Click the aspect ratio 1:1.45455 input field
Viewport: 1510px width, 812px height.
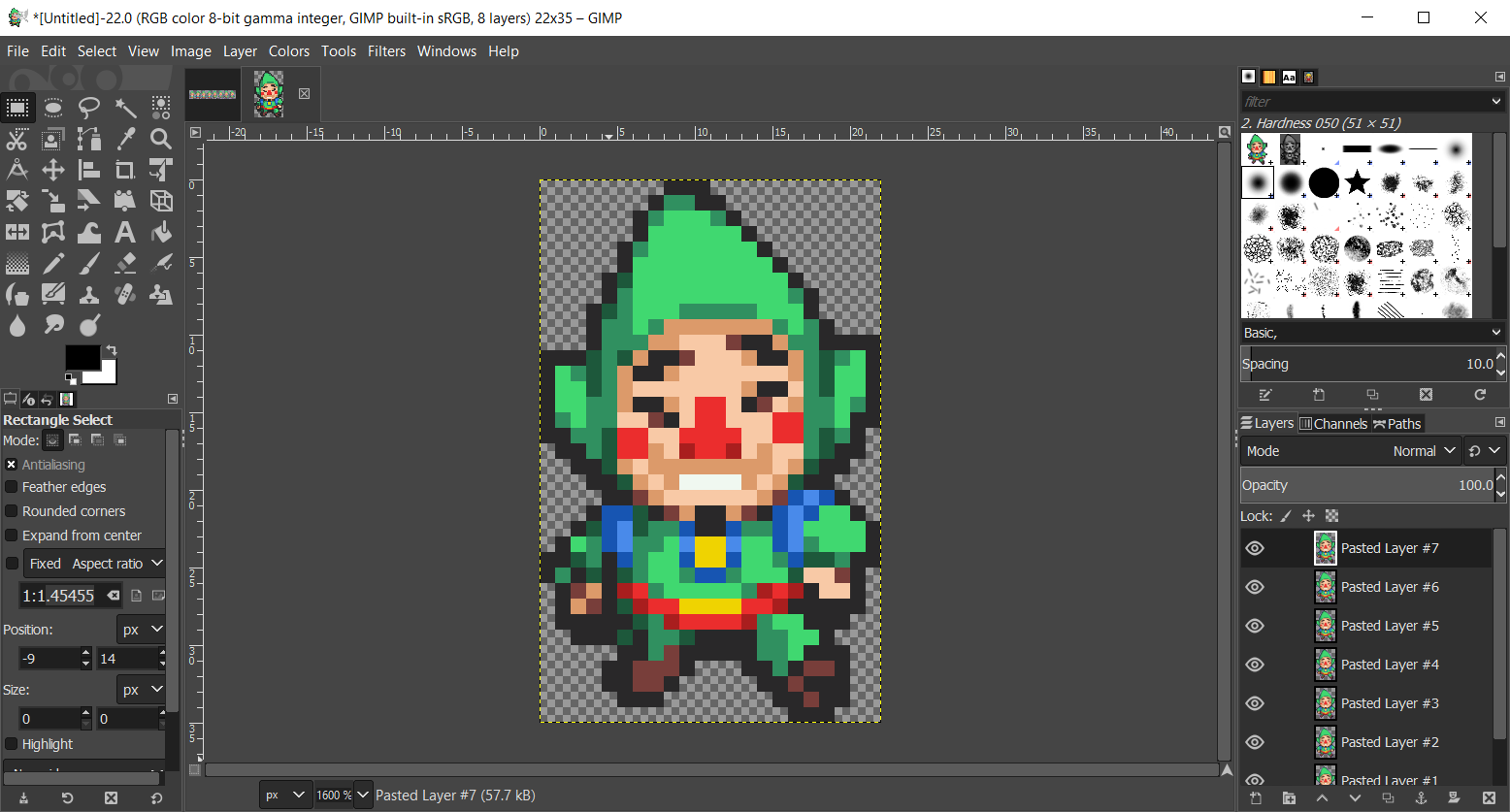[70, 596]
